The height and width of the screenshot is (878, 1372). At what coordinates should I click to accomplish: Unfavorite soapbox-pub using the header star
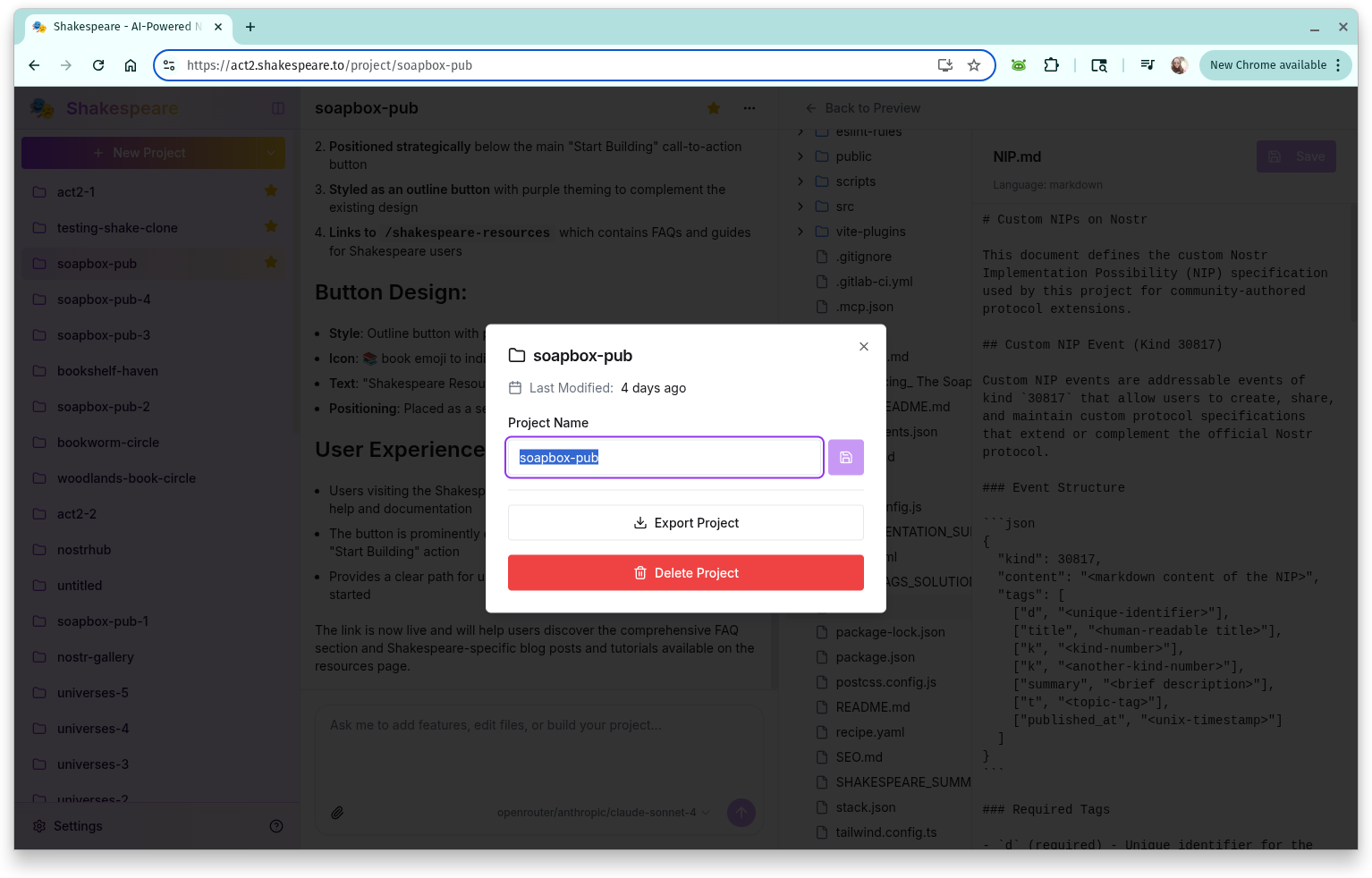coord(713,107)
